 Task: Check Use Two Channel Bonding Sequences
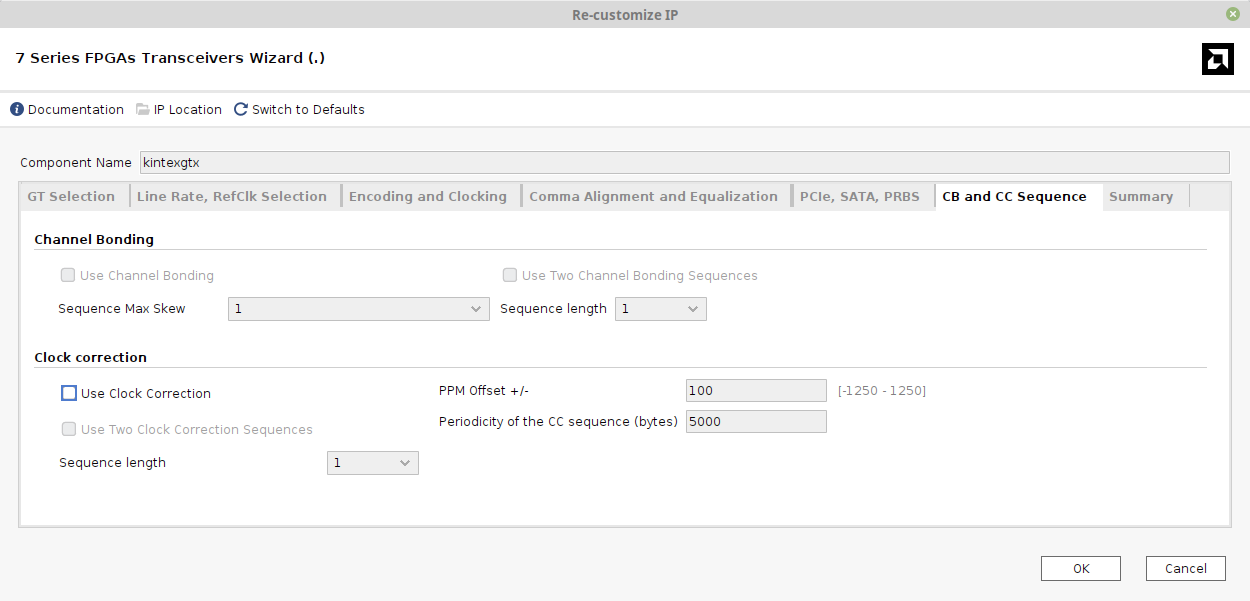click(510, 275)
